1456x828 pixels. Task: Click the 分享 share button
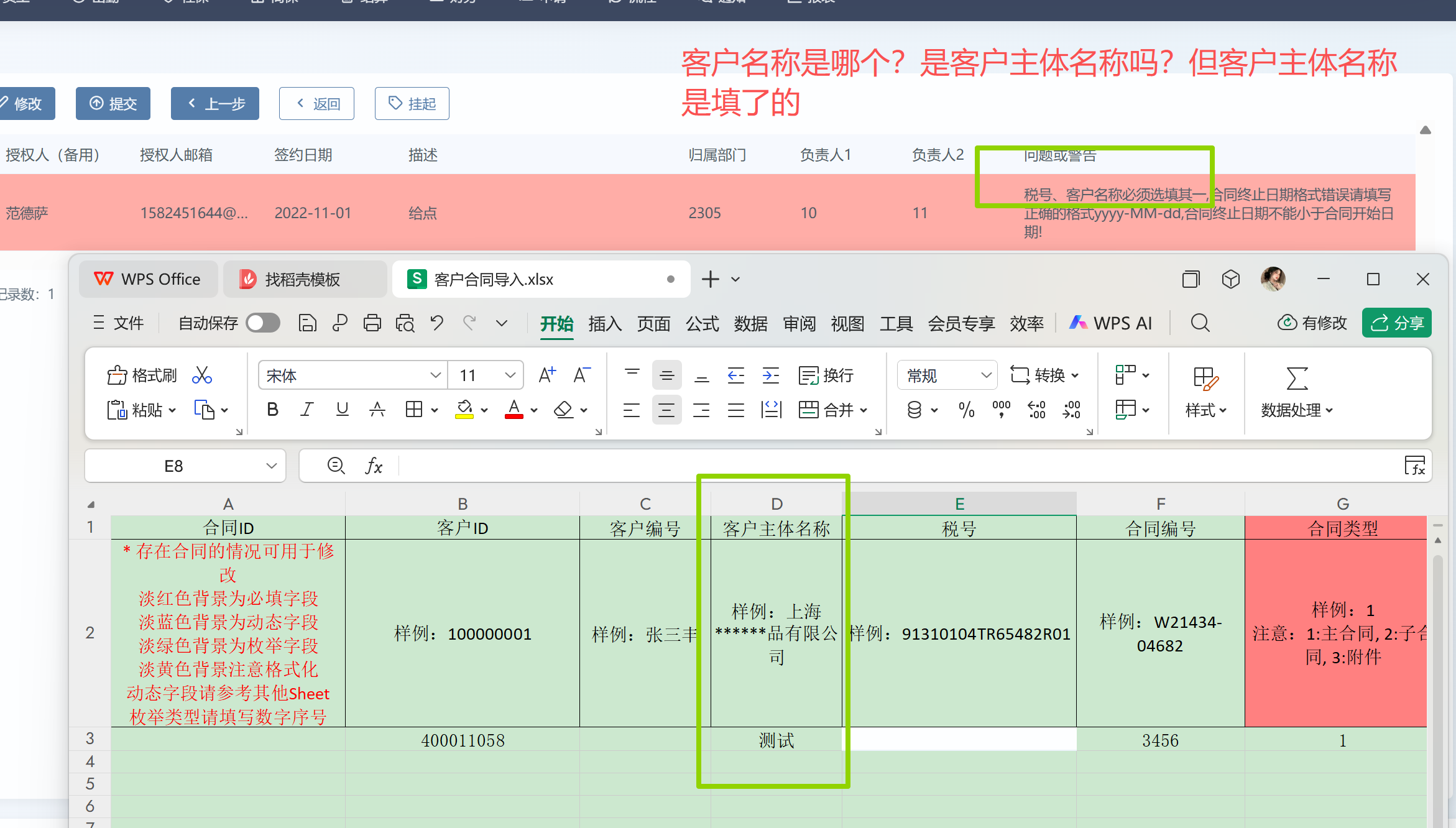click(1396, 323)
